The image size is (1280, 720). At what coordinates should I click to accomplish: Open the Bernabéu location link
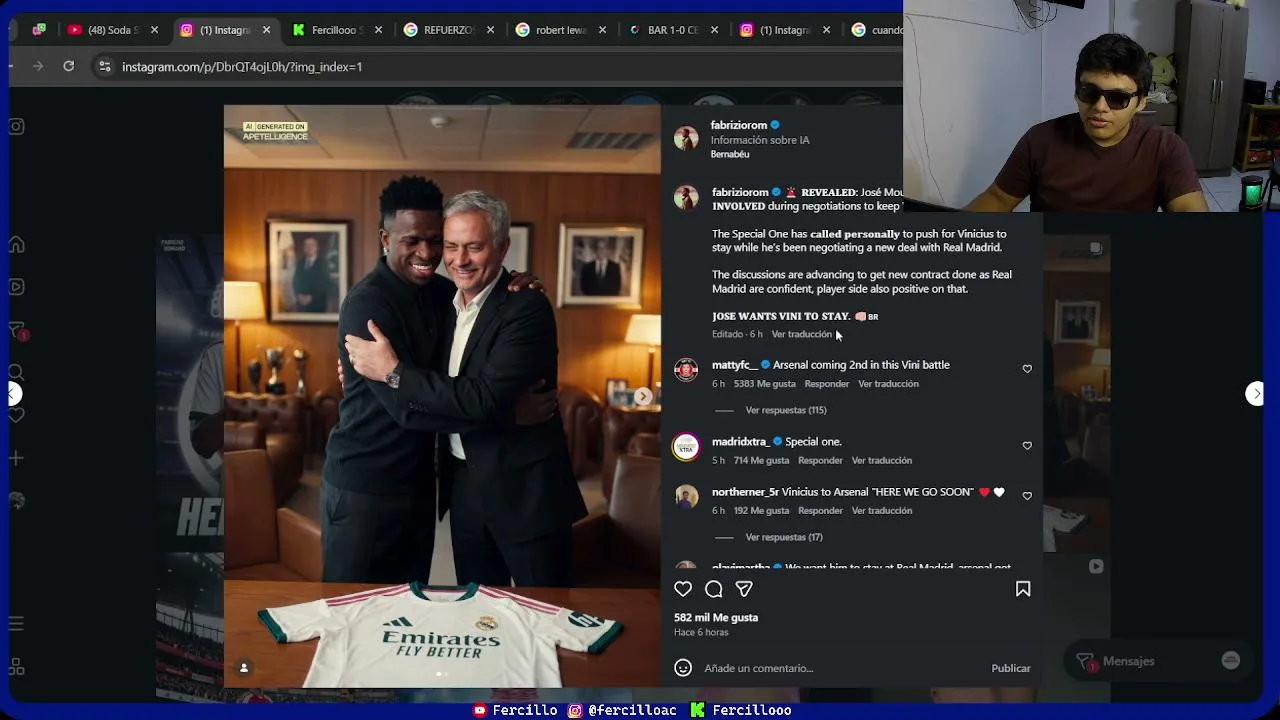click(x=730, y=154)
